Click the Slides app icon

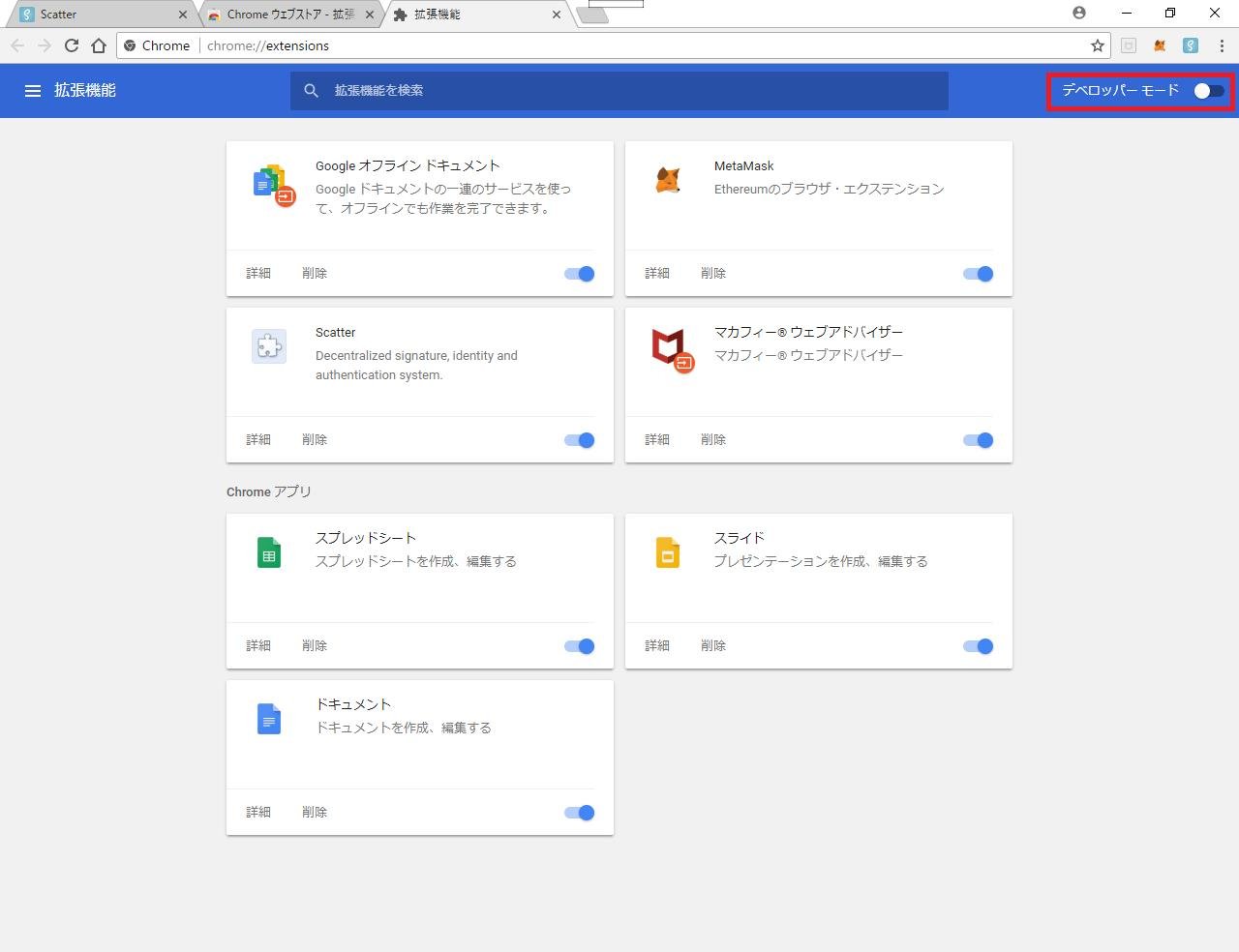pyautogui.click(x=668, y=552)
